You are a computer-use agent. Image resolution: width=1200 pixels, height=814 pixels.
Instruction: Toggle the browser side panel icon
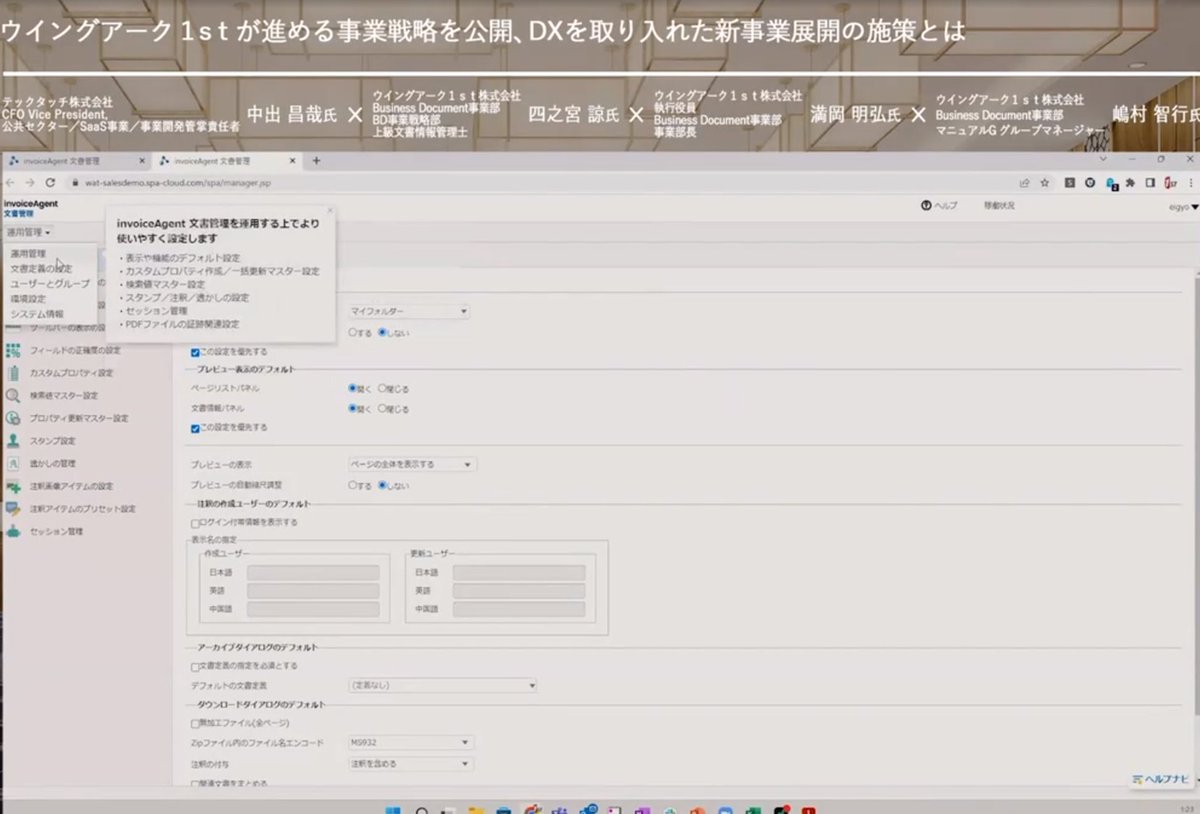coord(1150,183)
